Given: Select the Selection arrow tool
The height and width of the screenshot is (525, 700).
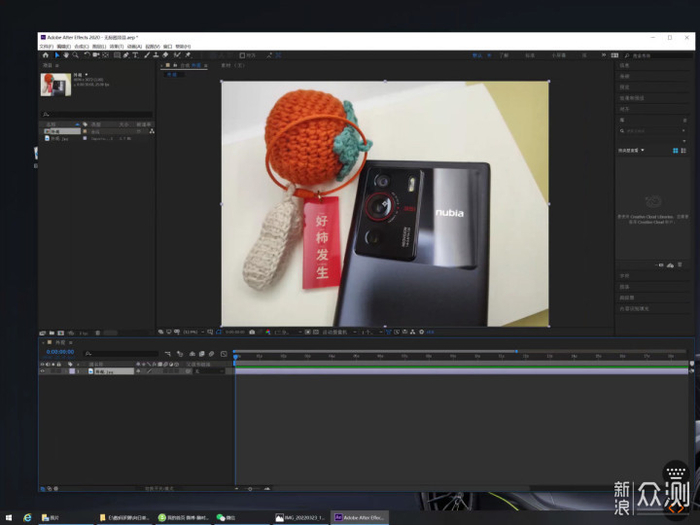Looking at the screenshot, I should click(x=56, y=55).
